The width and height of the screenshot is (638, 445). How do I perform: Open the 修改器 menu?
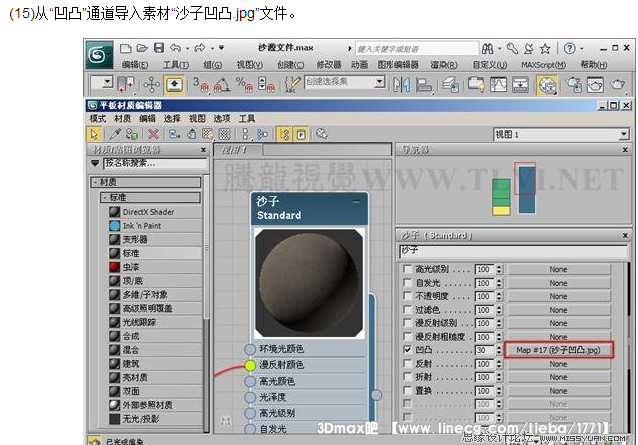(x=329, y=65)
